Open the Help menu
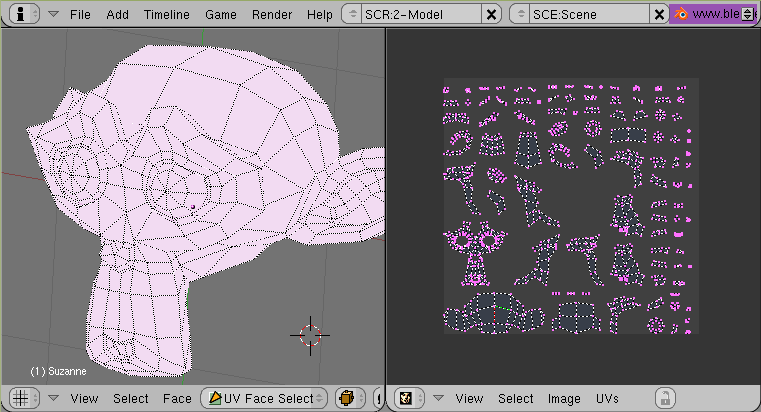 point(320,15)
